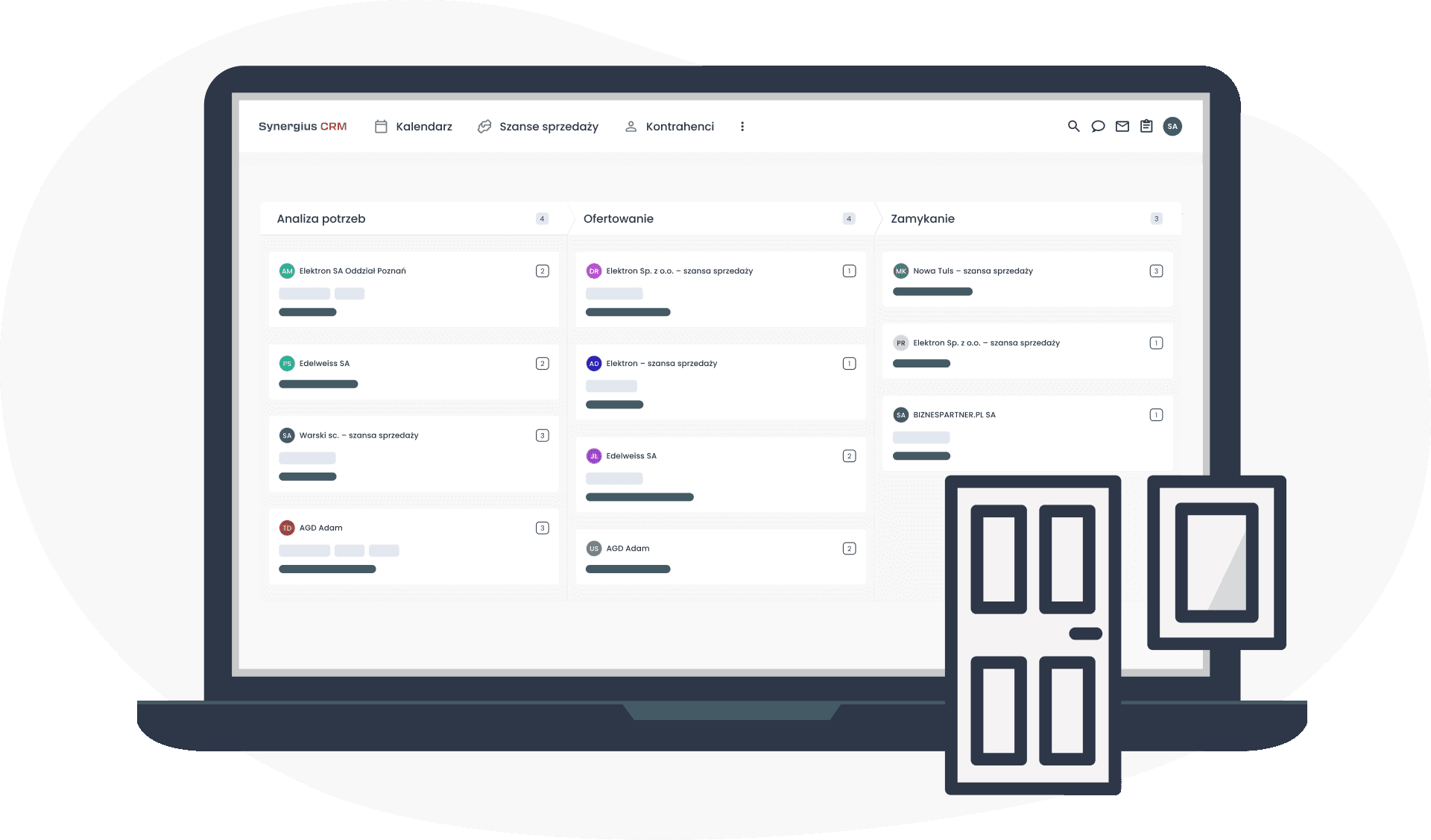1431x840 pixels.
Task: Click the DR avatar on Elektron Sp. z o.o.
Action: click(x=594, y=271)
